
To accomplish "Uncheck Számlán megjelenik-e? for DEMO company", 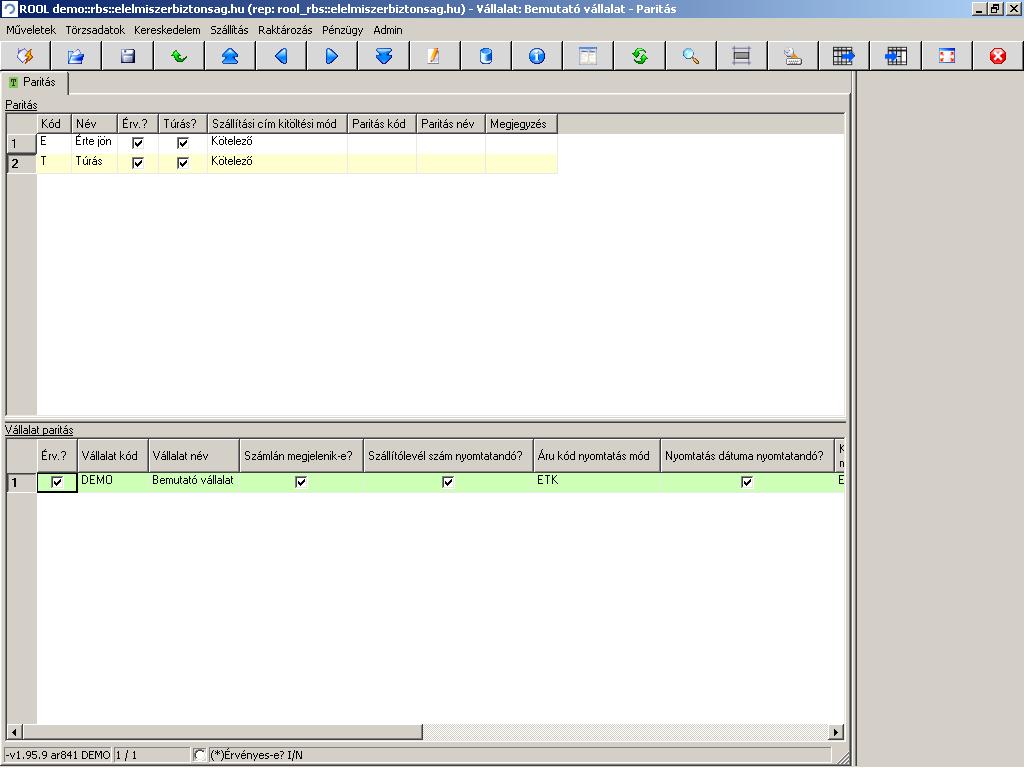I will tap(301, 482).
